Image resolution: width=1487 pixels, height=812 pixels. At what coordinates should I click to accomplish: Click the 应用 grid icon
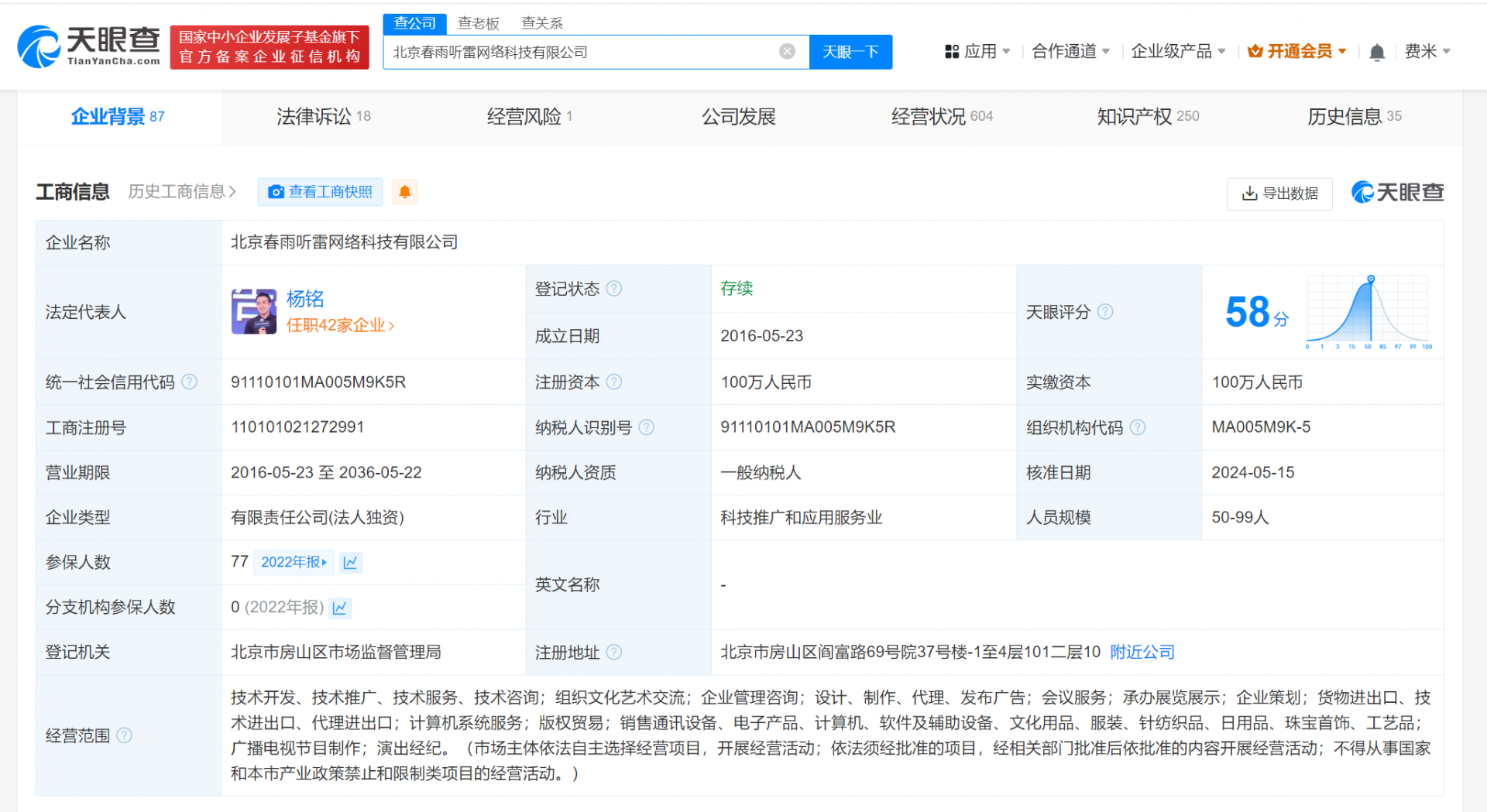click(952, 52)
